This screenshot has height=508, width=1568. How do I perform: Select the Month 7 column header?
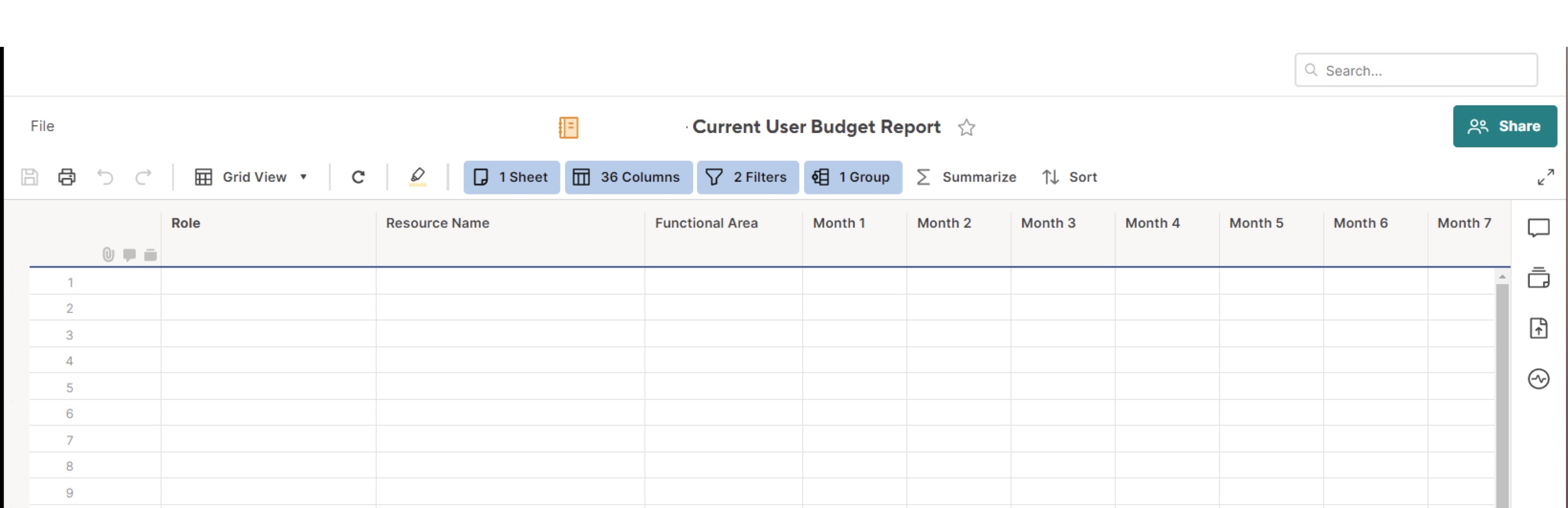coord(1469,239)
